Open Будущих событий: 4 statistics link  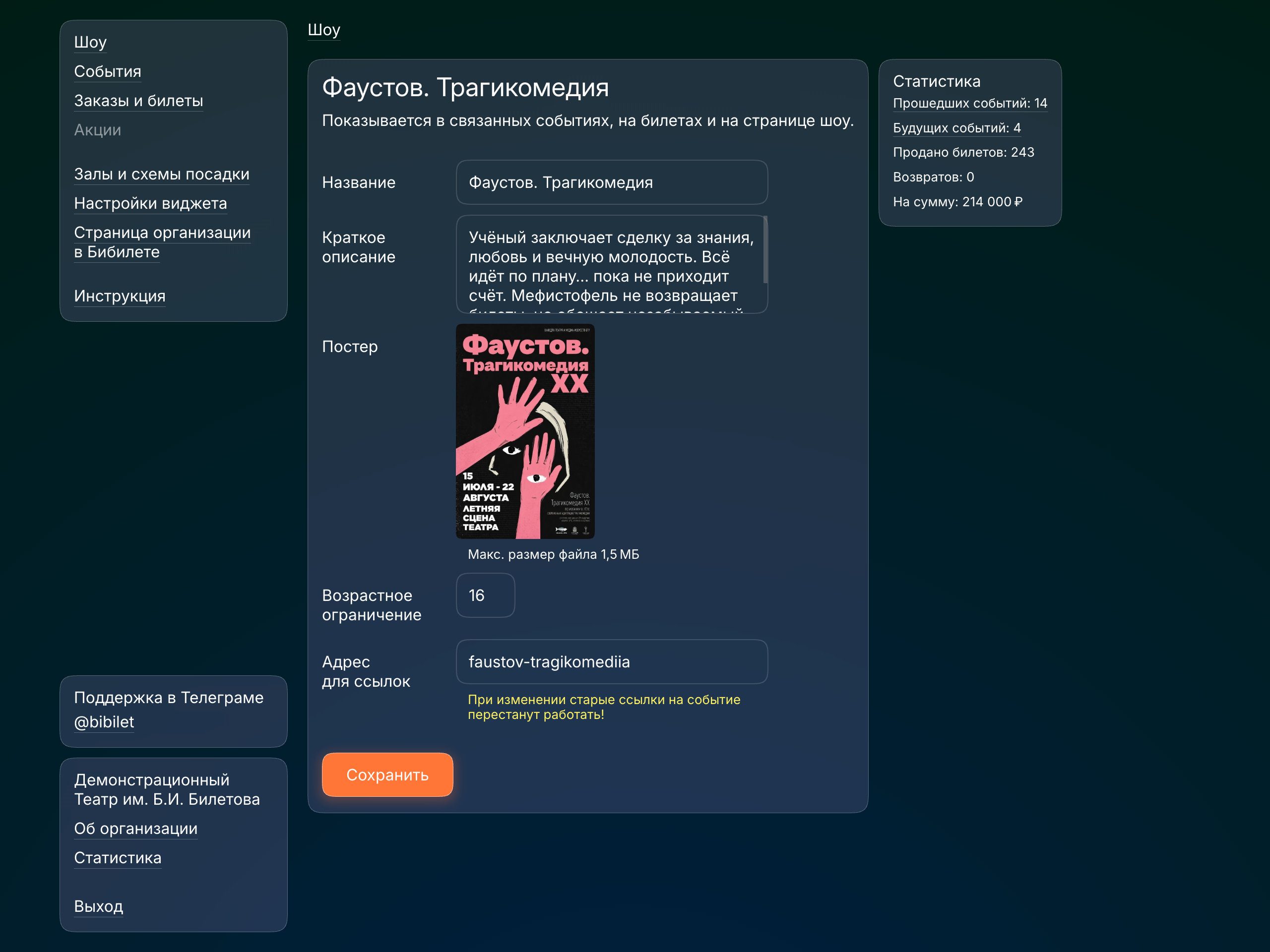coord(956,128)
